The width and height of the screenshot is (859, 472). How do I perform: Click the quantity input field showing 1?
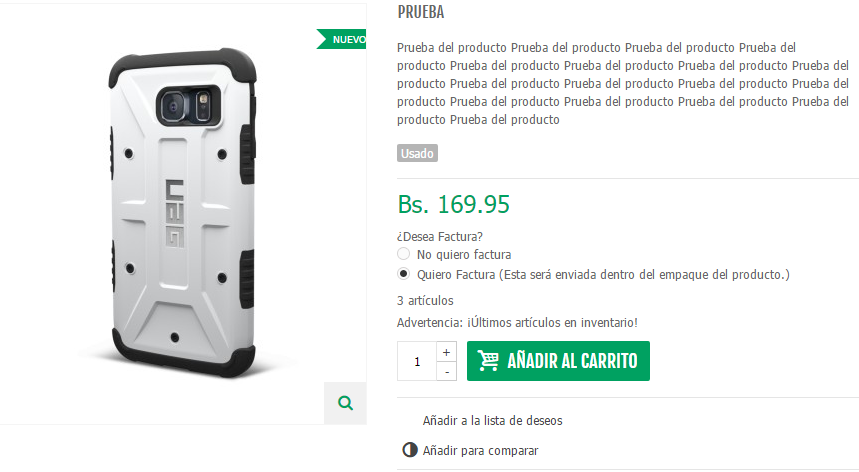(417, 361)
